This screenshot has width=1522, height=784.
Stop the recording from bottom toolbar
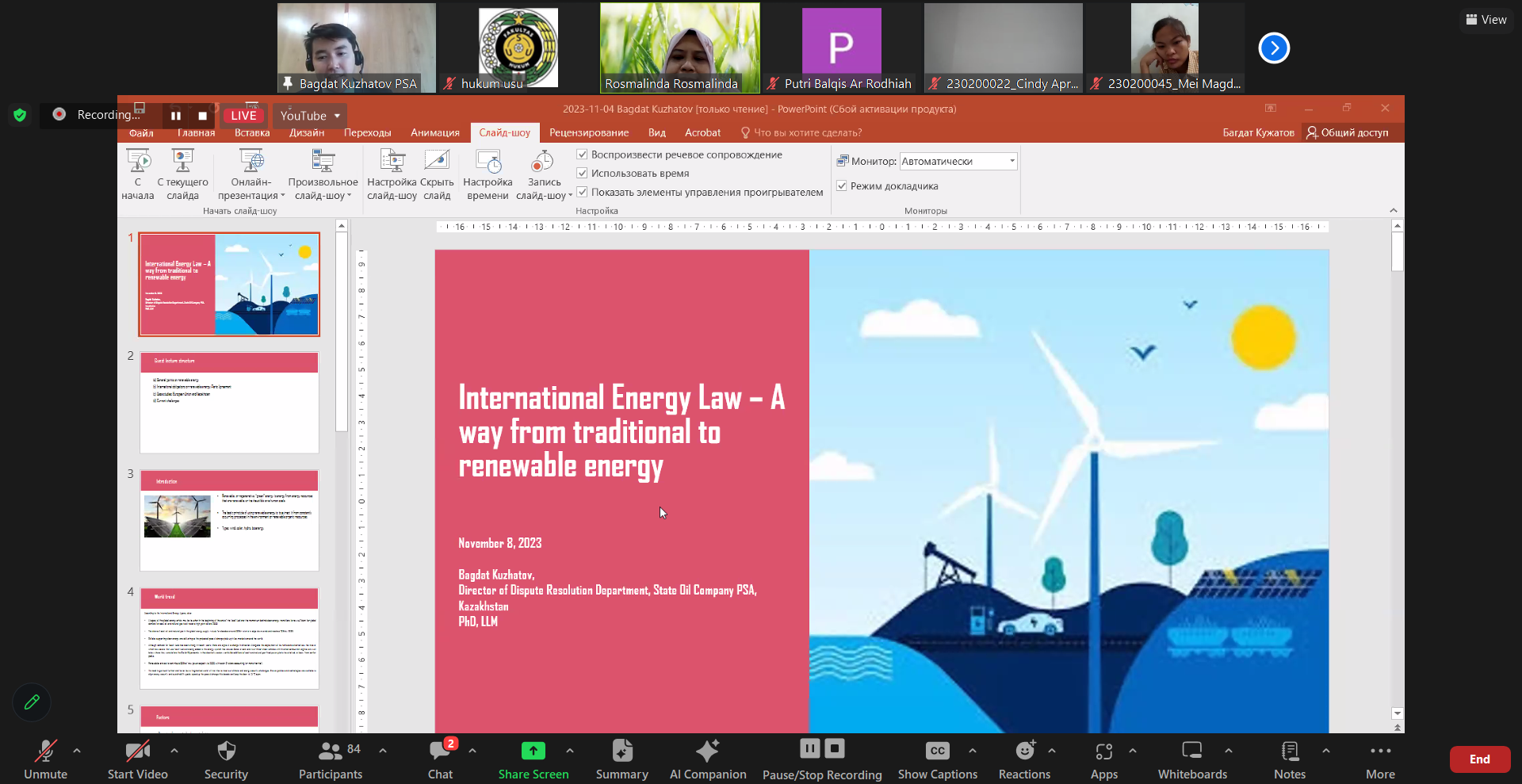[x=835, y=748]
